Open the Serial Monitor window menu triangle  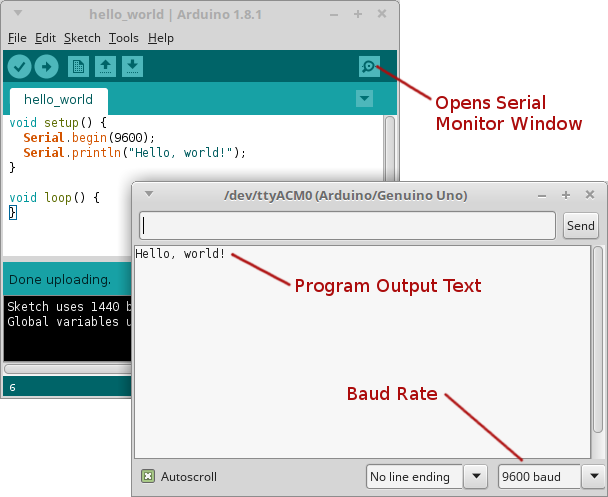click(x=149, y=194)
